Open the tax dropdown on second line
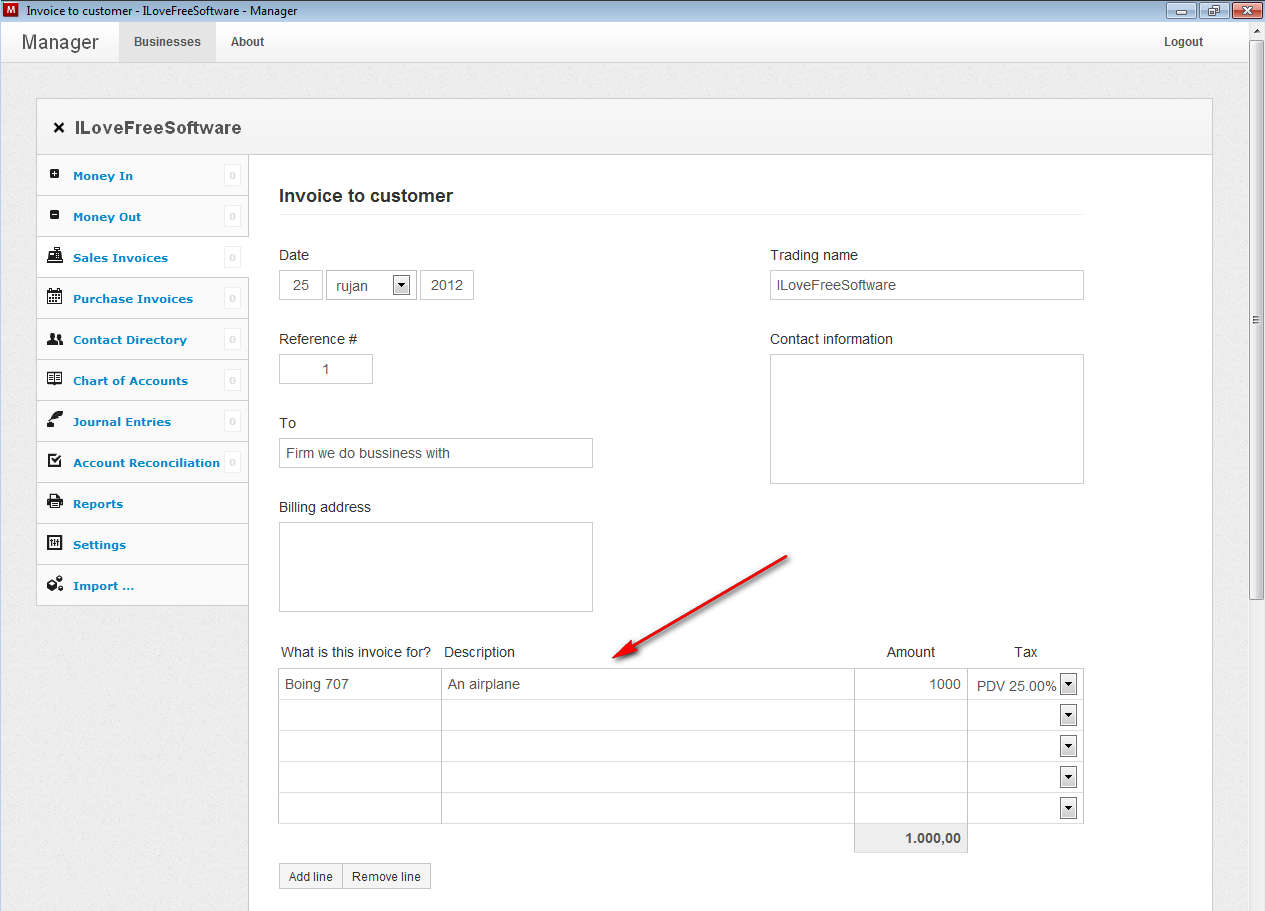The height and width of the screenshot is (911, 1265). pyautogui.click(x=1068, y=716)
